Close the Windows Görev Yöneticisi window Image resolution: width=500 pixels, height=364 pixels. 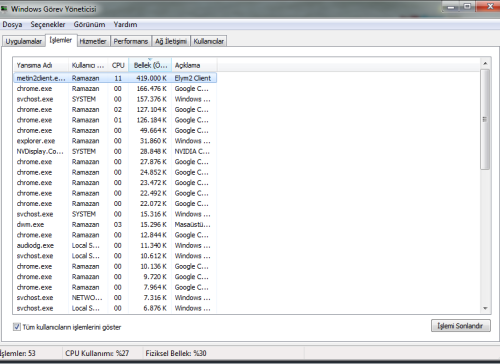489,6
